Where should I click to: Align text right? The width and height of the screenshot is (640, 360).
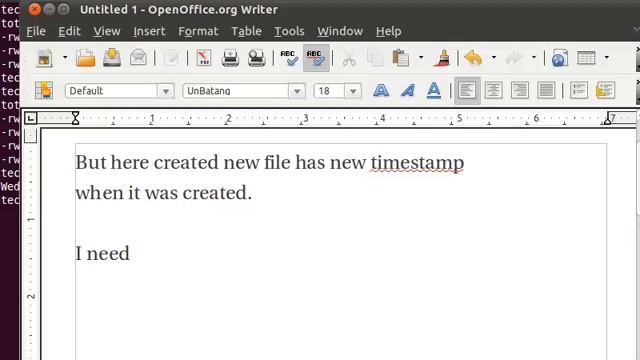tap(520, 90)
